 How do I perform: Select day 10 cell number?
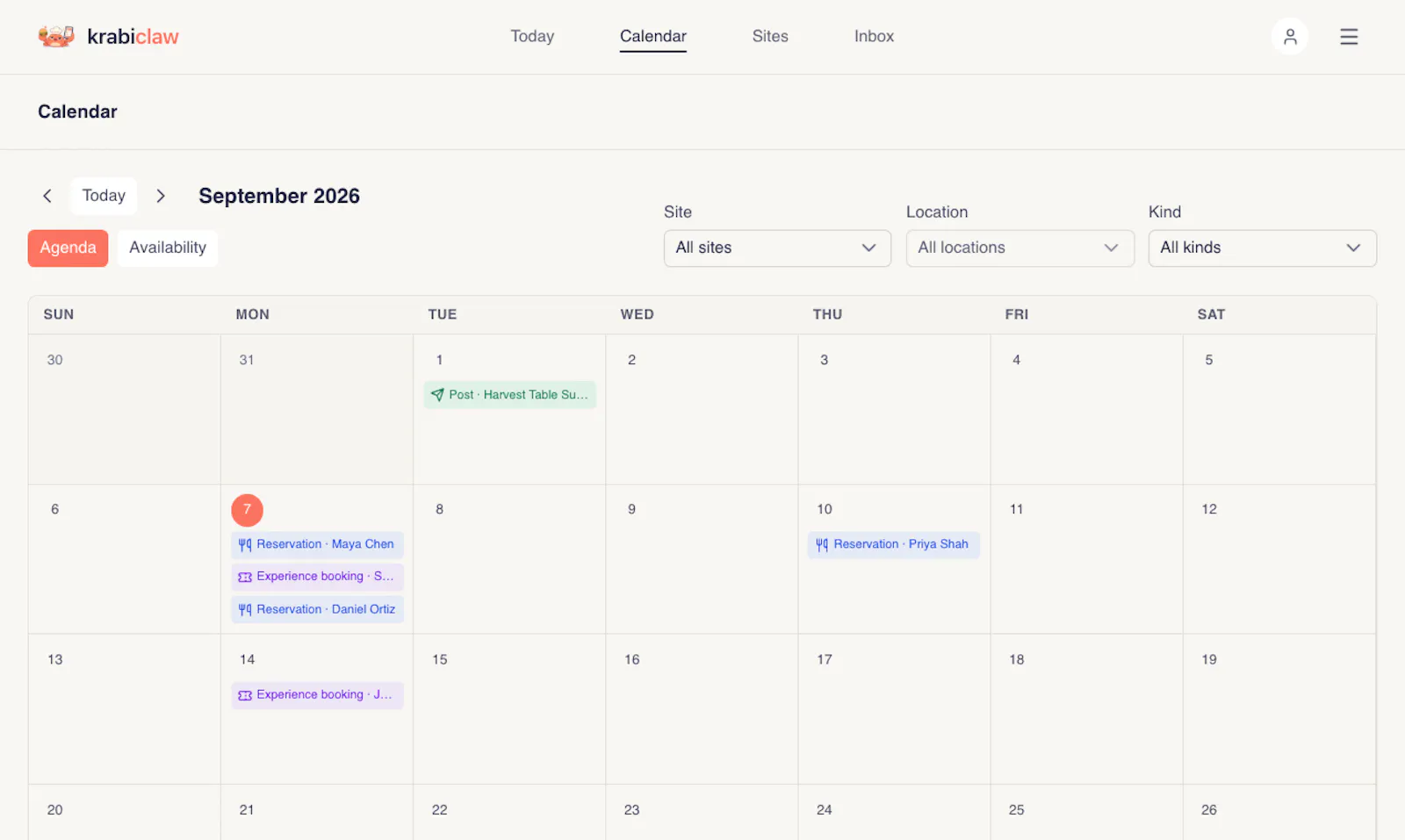[825, 509]
